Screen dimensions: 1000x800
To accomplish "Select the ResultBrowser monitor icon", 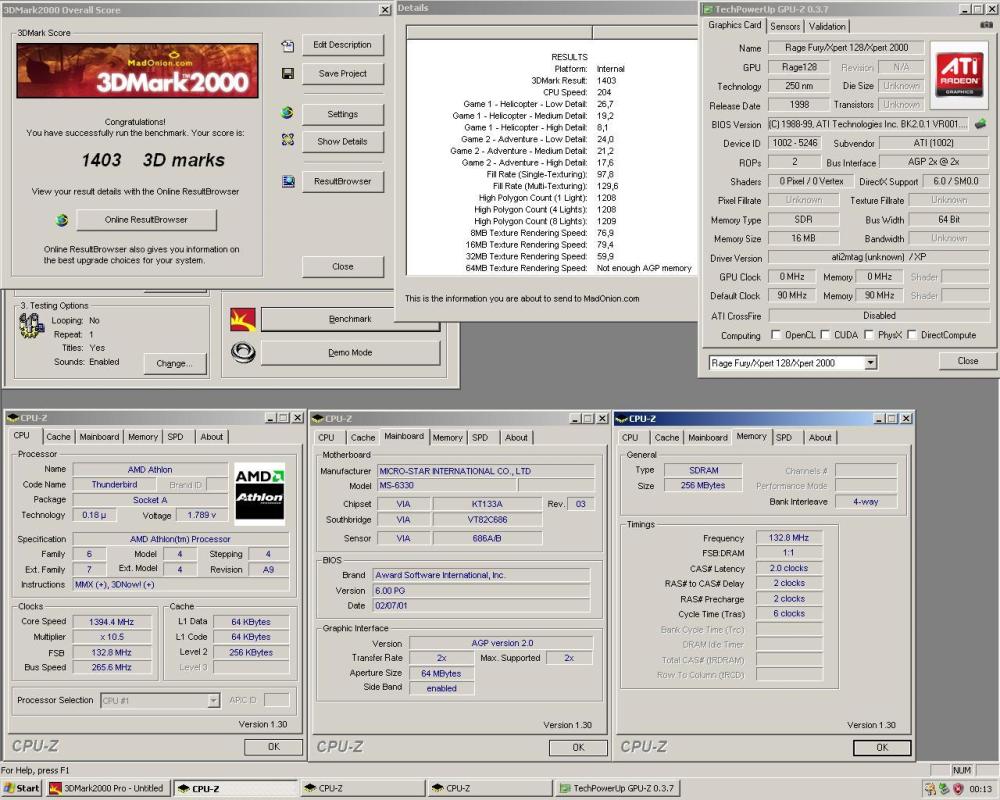I will pos(288,181).
